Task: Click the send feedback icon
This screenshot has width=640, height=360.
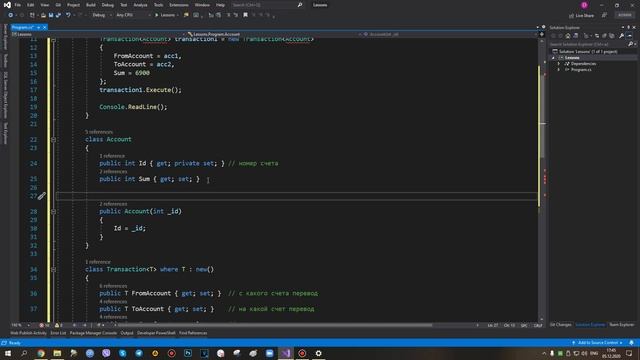Action: 604,15
